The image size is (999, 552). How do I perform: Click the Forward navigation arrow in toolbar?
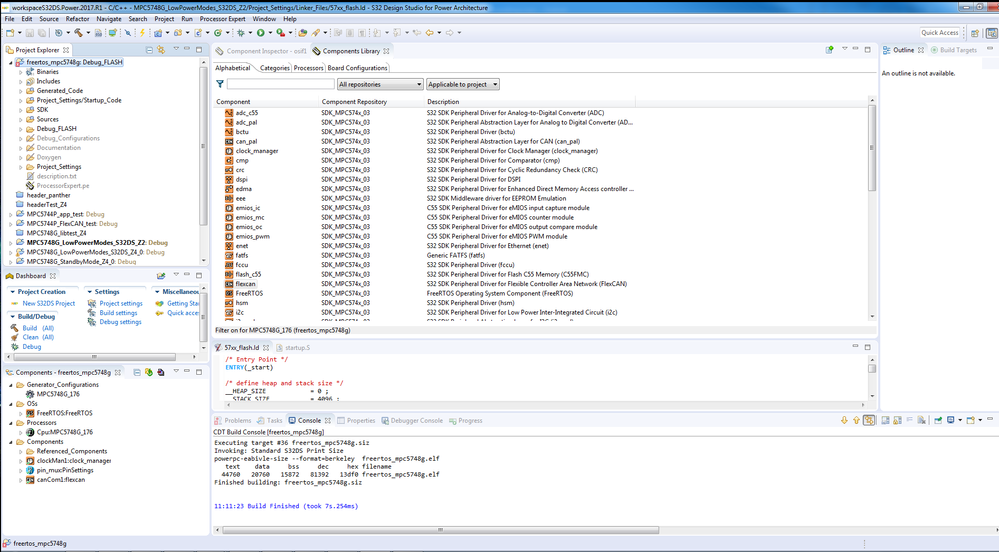pyautogui.click(x=449, y=33)
